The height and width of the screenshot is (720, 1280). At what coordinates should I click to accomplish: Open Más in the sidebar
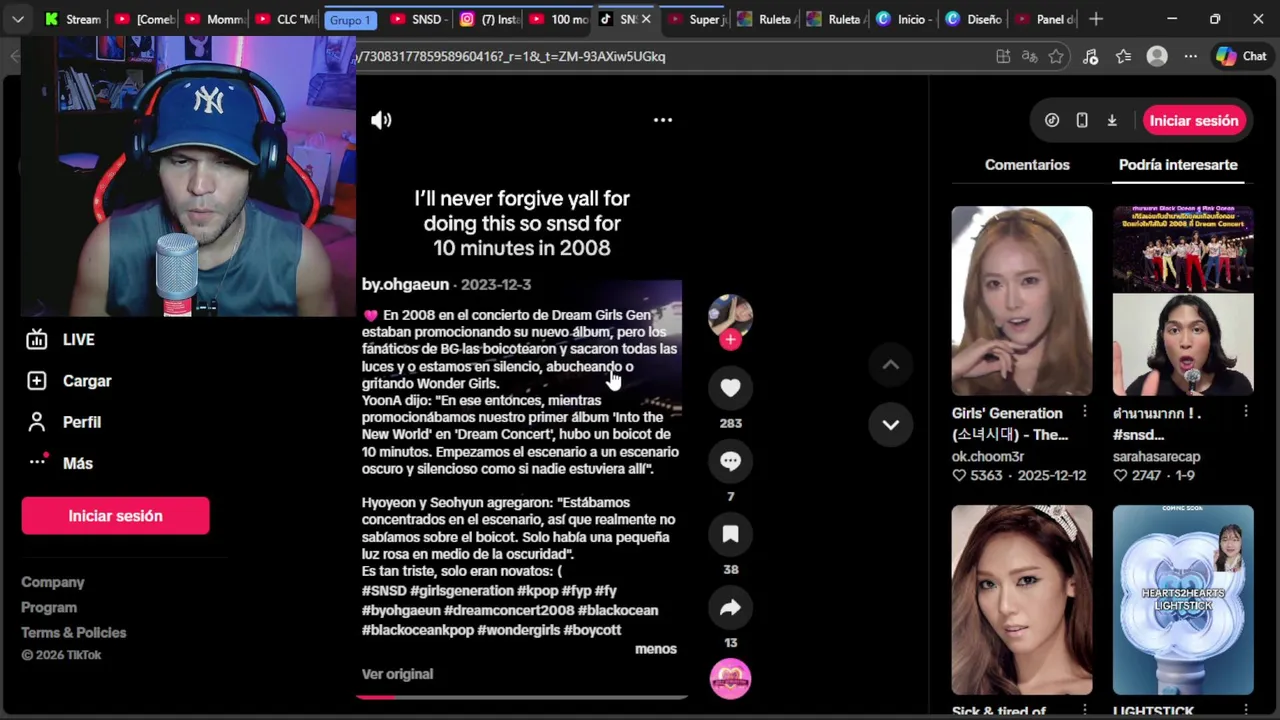tap(77, 463)
